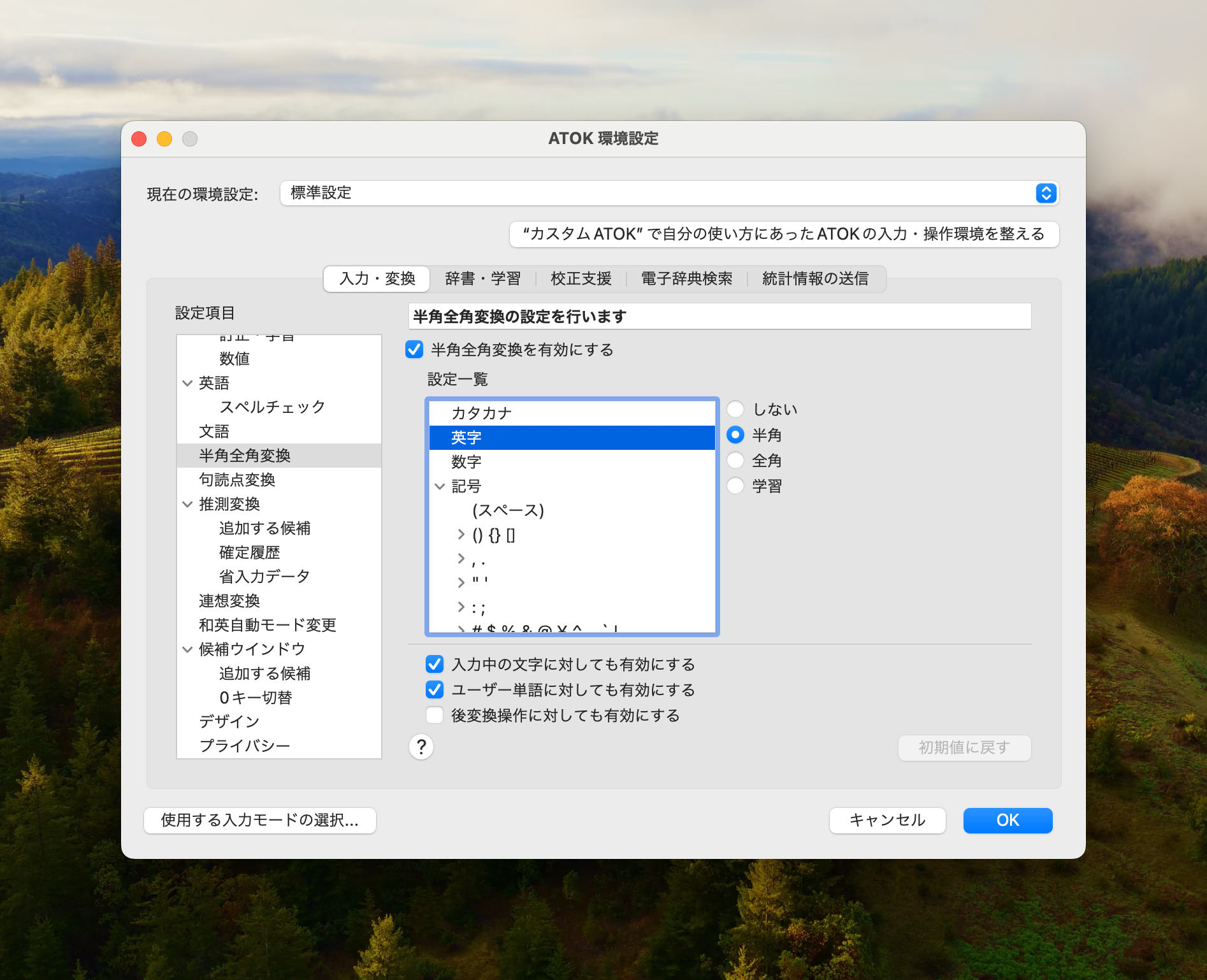Select the 半角 radio button
1207x980 pixels.
(735, 435)
